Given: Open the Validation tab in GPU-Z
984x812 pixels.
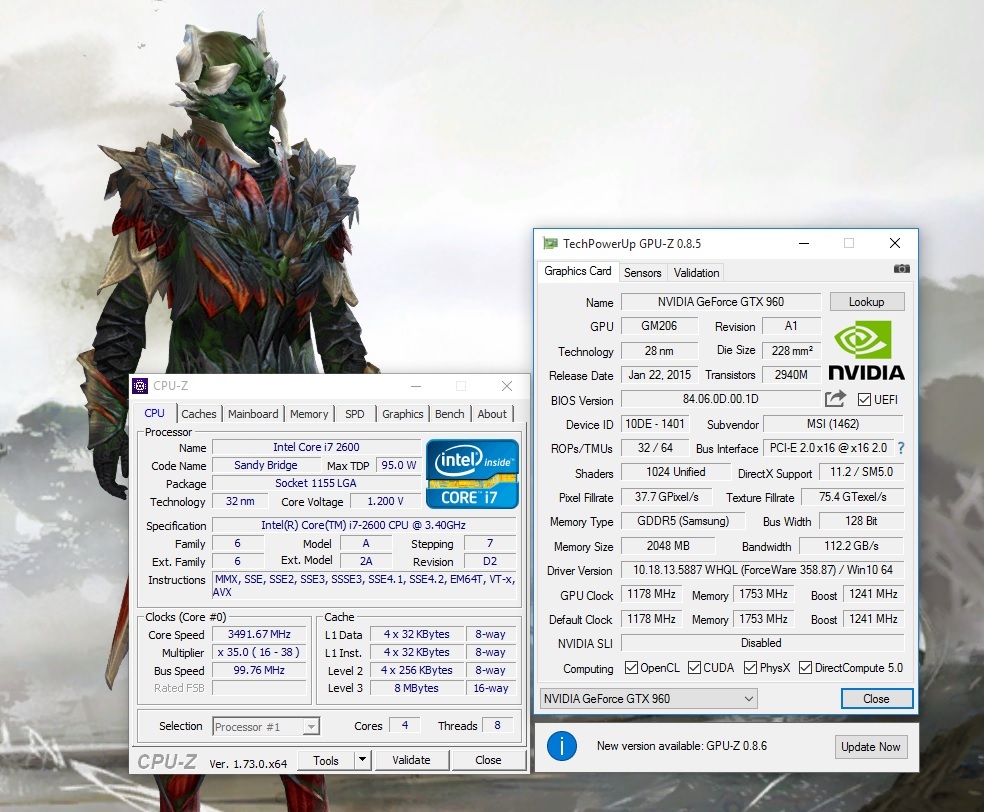Looking at the screenshot, I should click(x=696, y=272).
